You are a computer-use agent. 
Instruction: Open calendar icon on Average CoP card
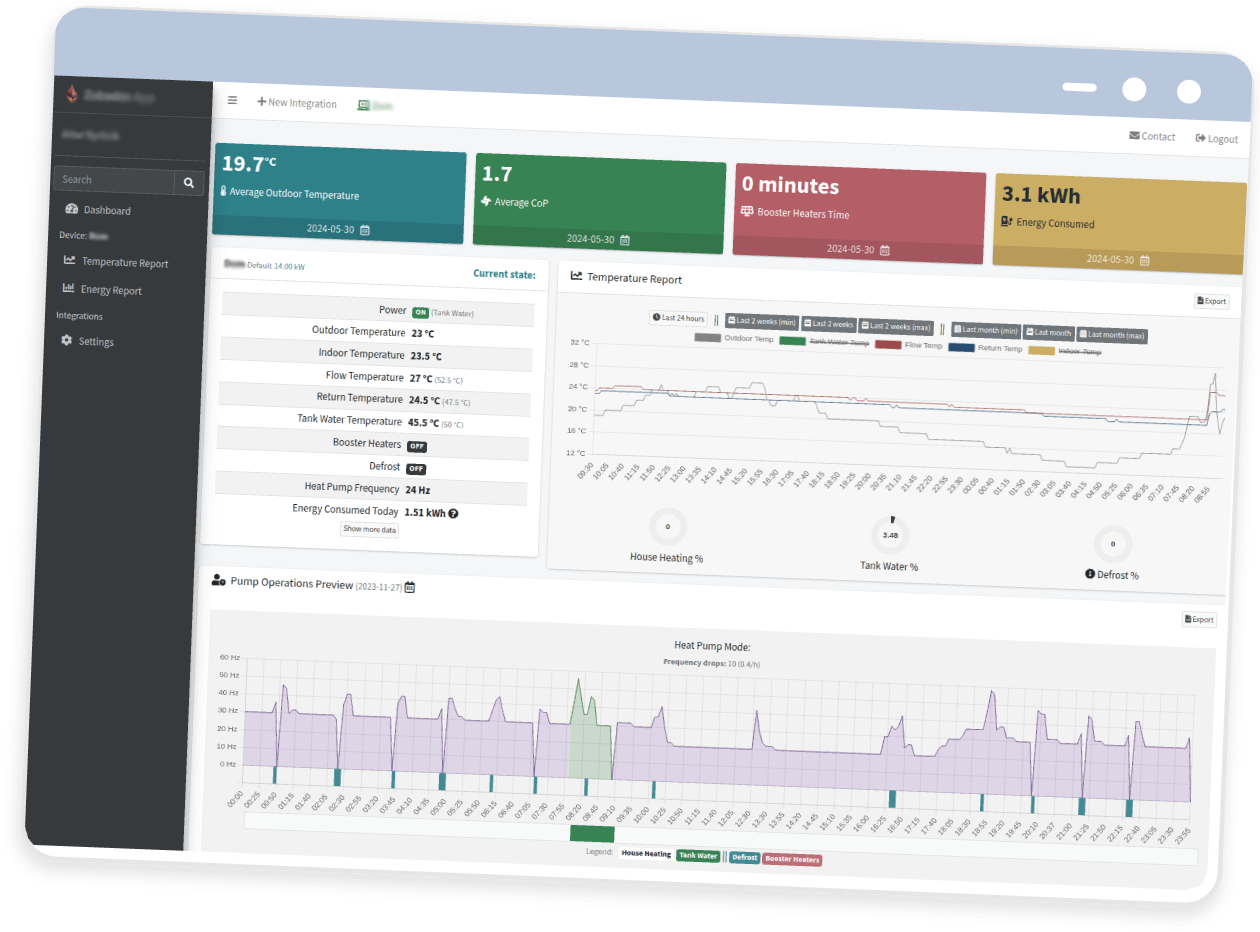625,240
